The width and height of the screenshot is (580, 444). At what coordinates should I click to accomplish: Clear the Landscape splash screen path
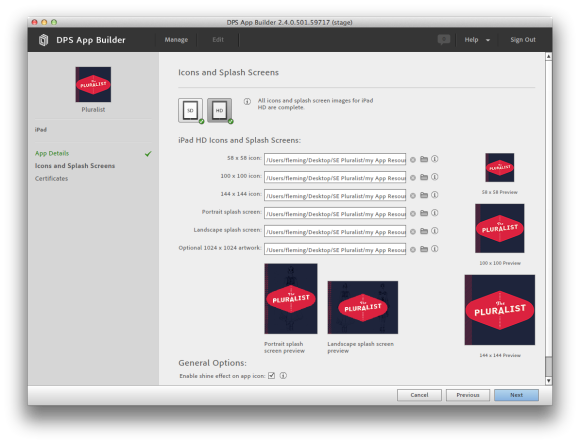(x=413, y=232)
